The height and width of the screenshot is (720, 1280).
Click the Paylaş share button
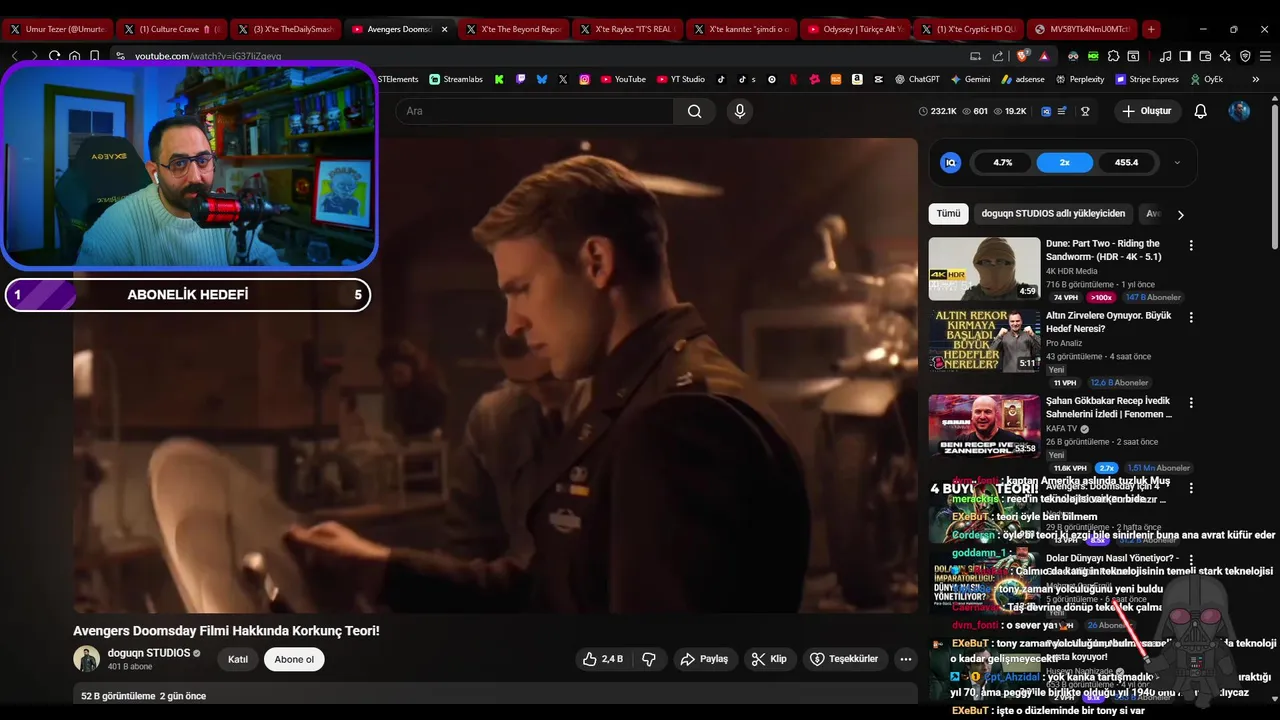point(704,659)
